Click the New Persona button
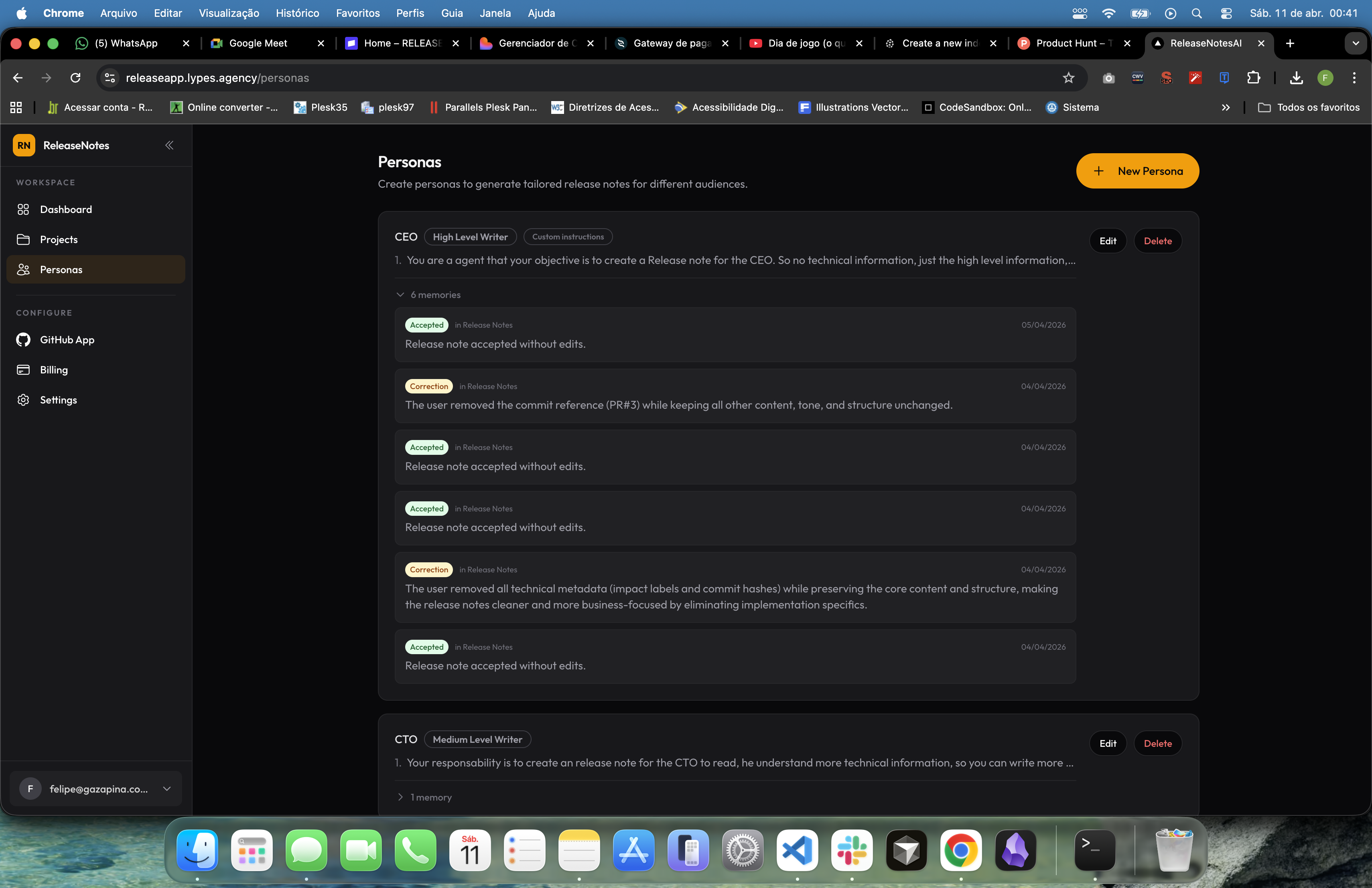 tap(1137, 170)
